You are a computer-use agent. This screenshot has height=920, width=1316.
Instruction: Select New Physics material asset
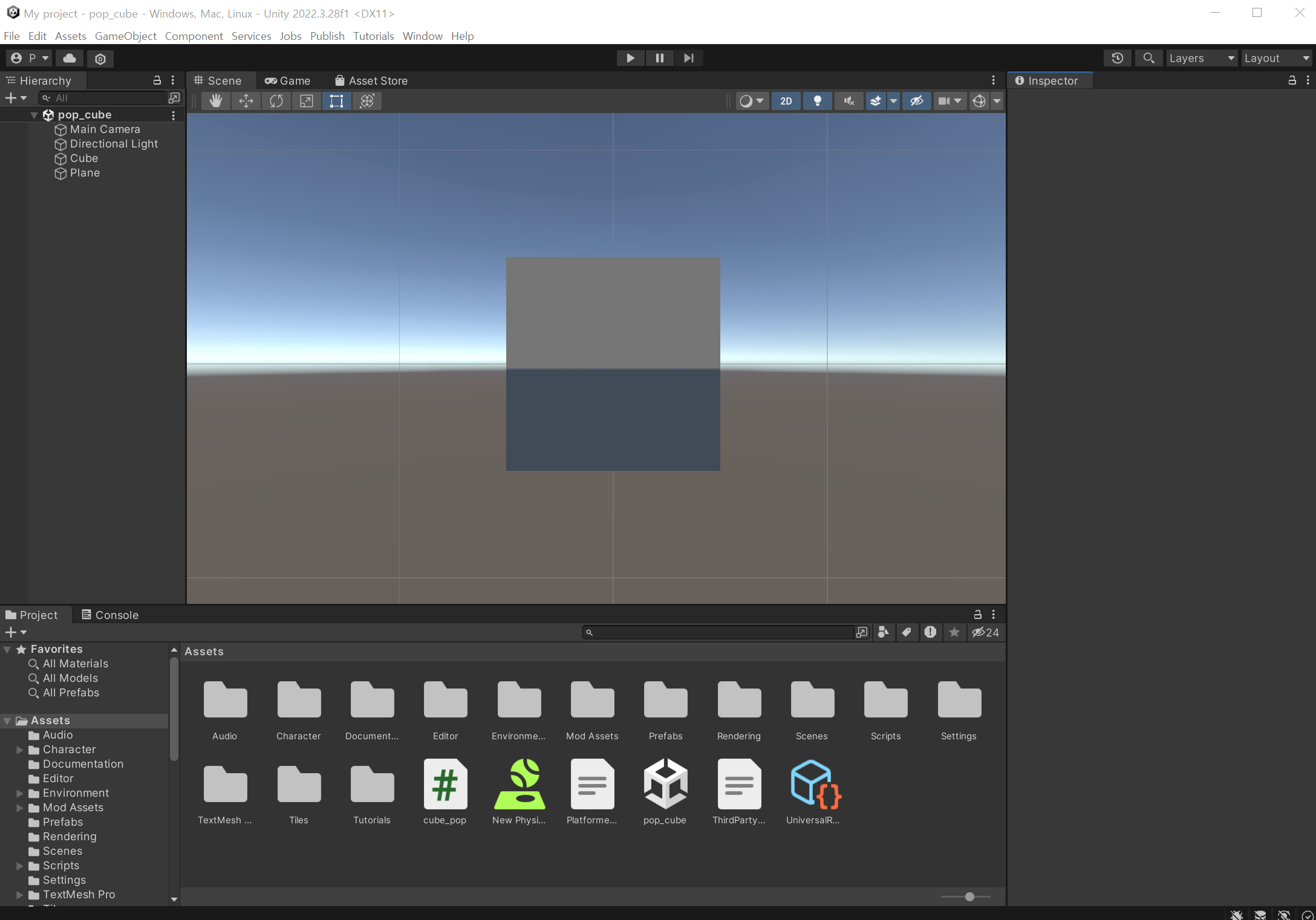[x=520, y=785]
